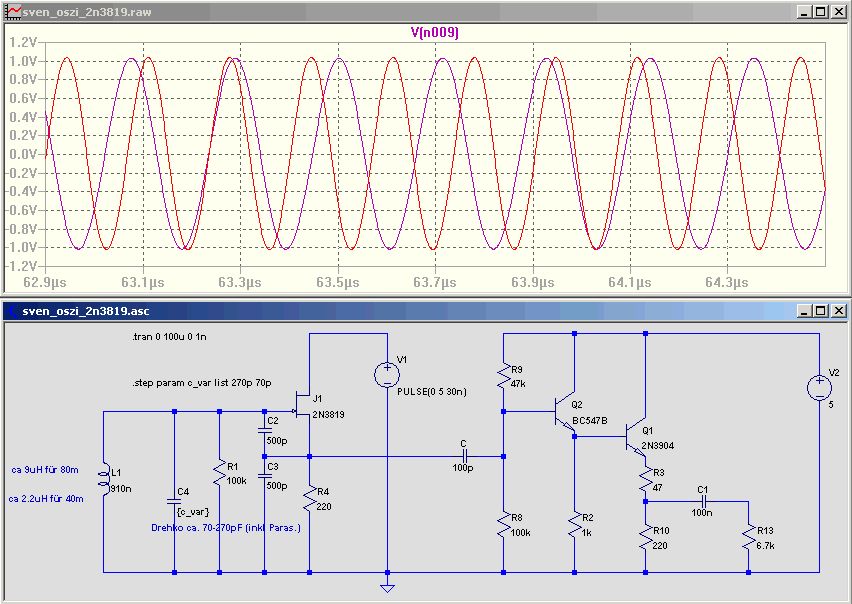The height and width of the screenshot is (604, 852).
Task: Maximize the sven_oszi_2n3819.raw waveform window
Action: [x=821, y=12]
